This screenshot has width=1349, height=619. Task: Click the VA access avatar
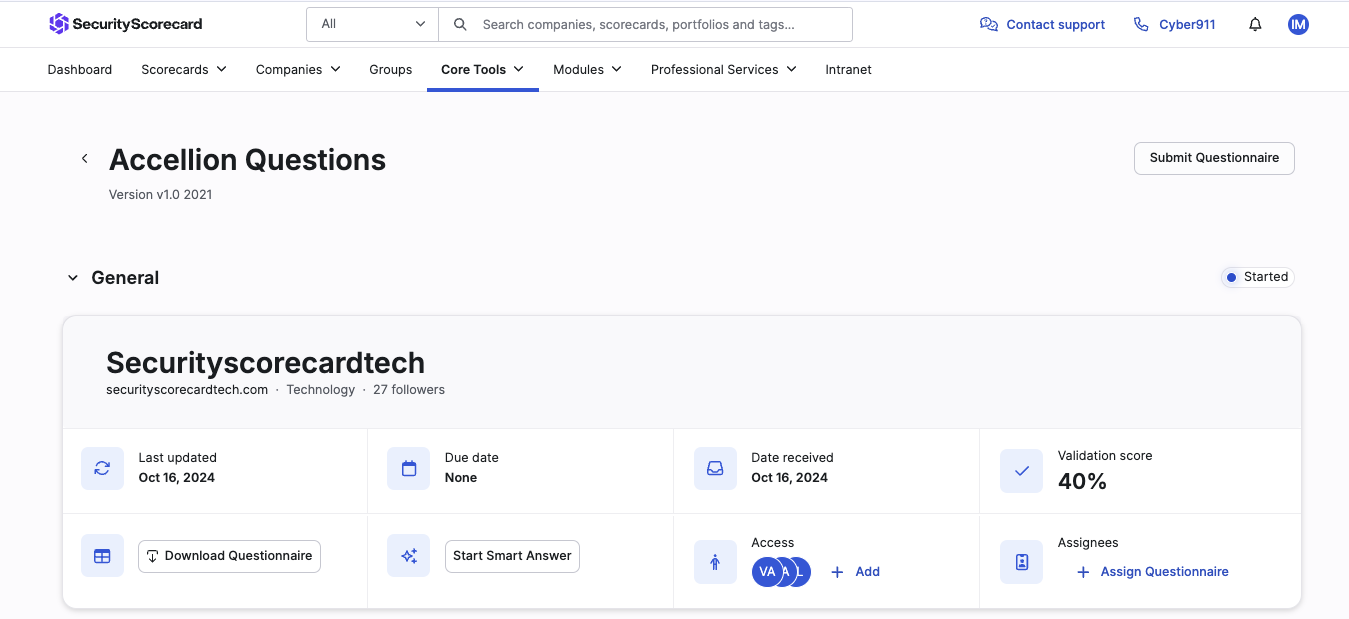pos(767,572)
